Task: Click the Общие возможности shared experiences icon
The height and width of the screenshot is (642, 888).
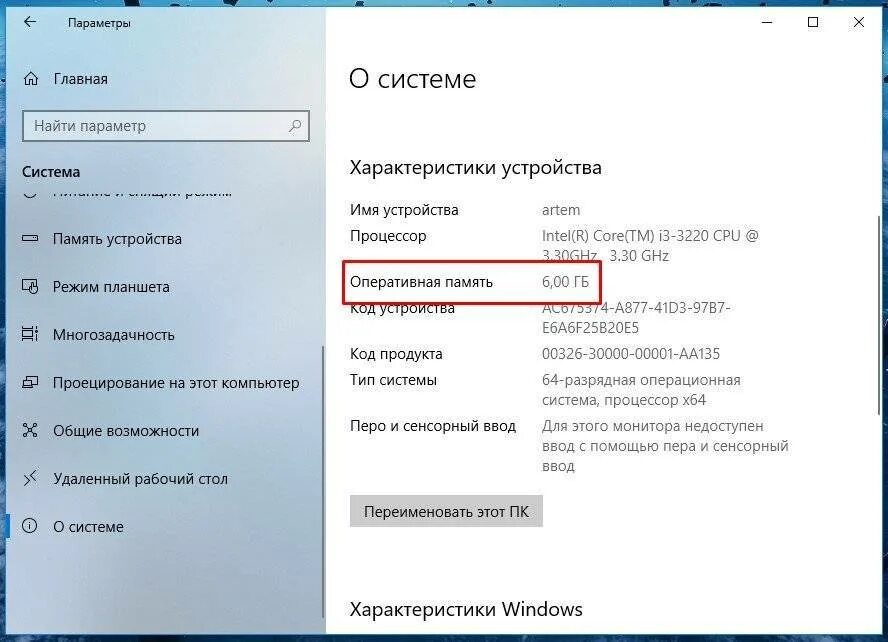Action: coord(30,430)
